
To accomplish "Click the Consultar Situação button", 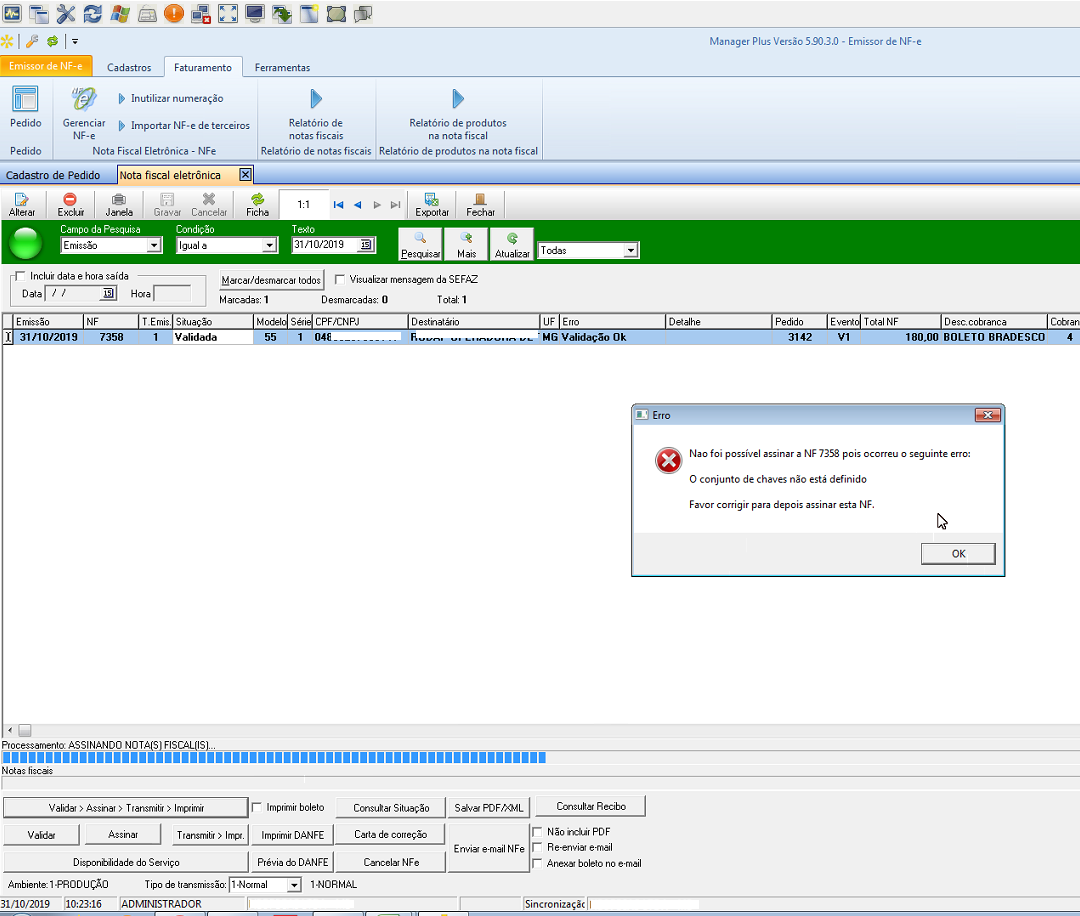I will [x=391, y=808].
